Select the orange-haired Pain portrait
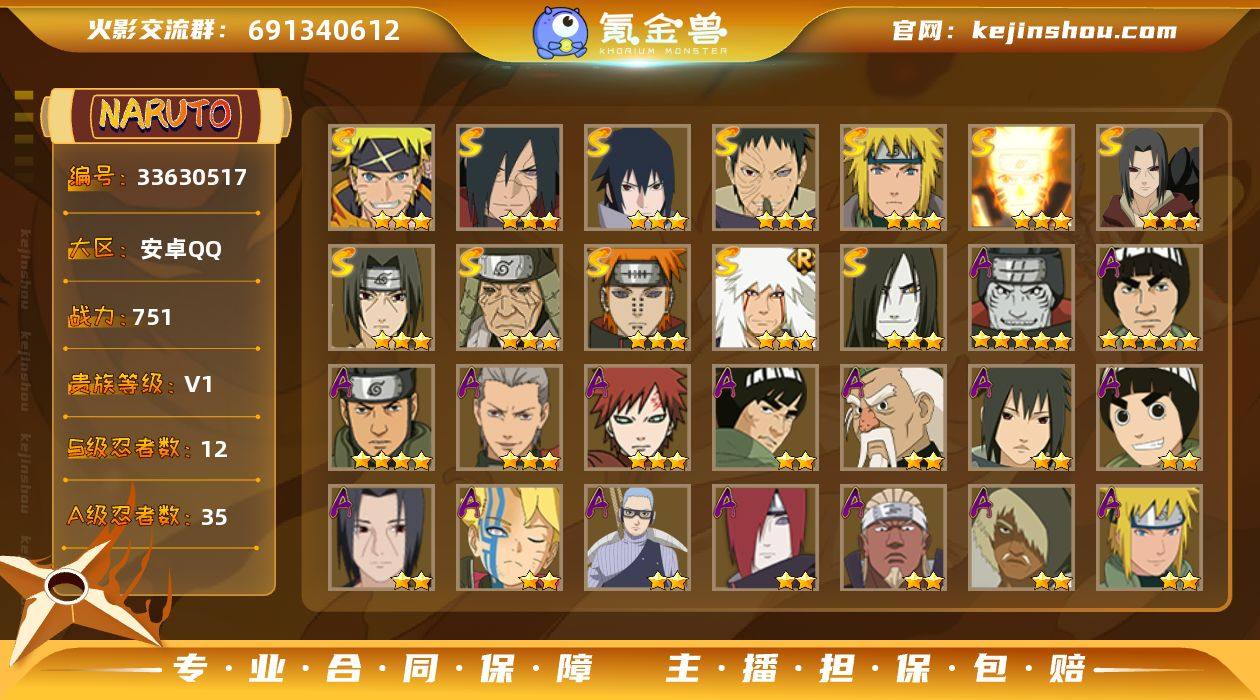This screenshot has width=1260, height=700. 637,297
